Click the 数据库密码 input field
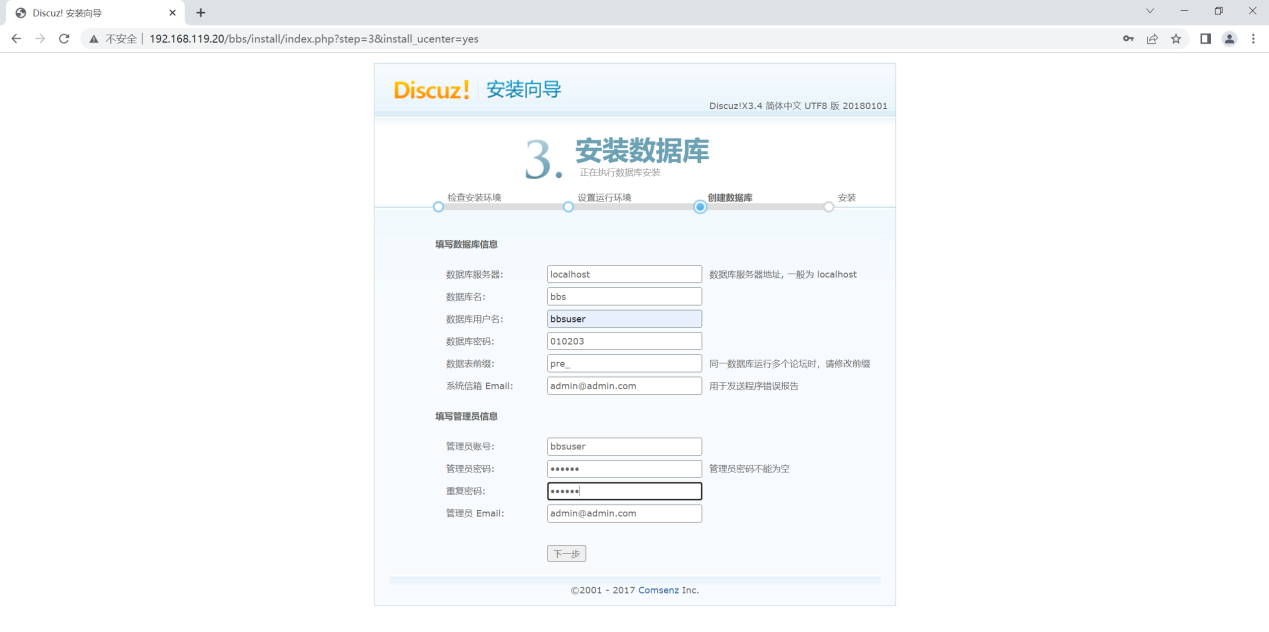This screenshot has height=632, width=1269. [x=624, y=341]
